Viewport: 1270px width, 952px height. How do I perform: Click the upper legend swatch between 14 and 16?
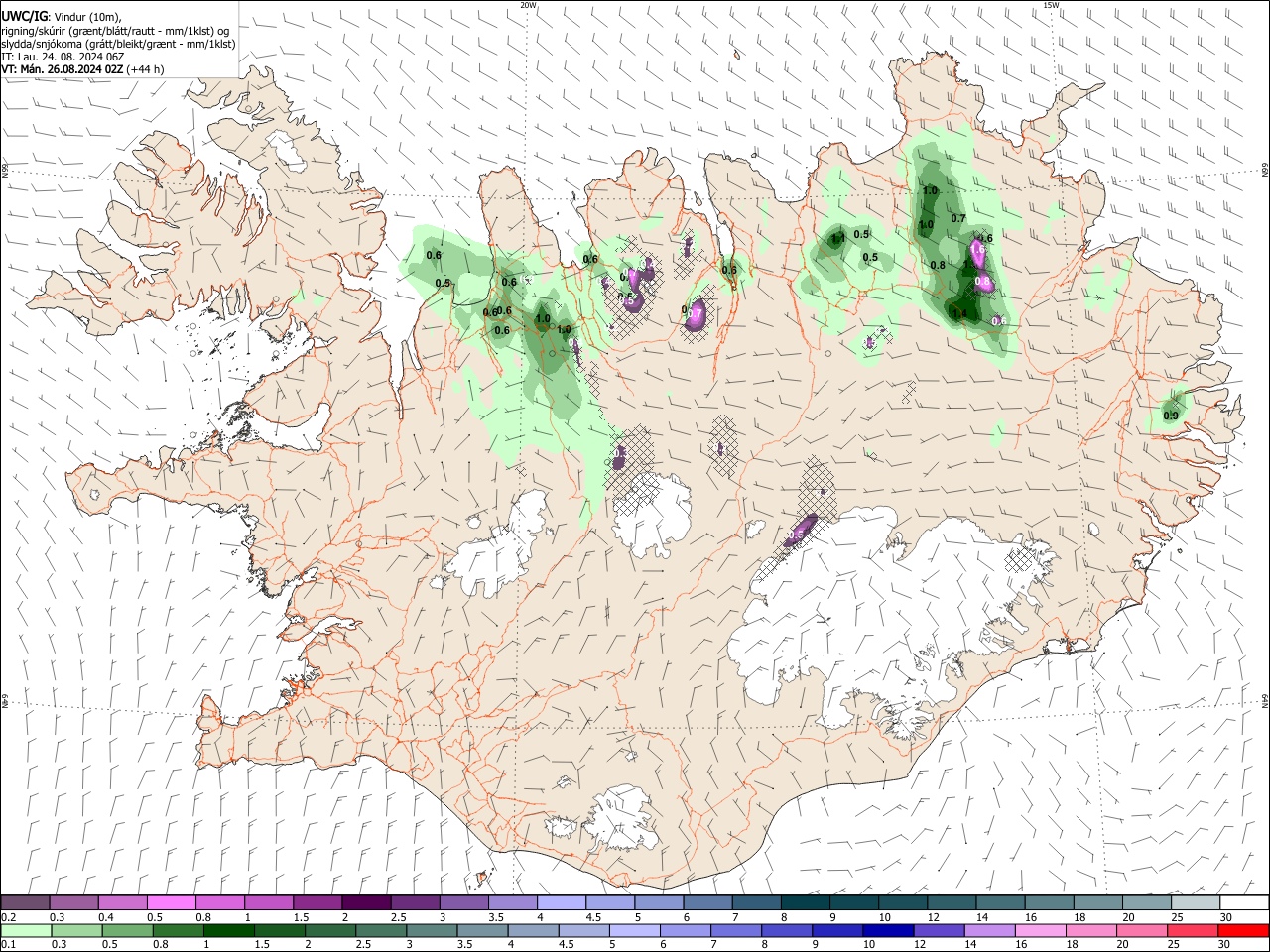click(1000, 902)
